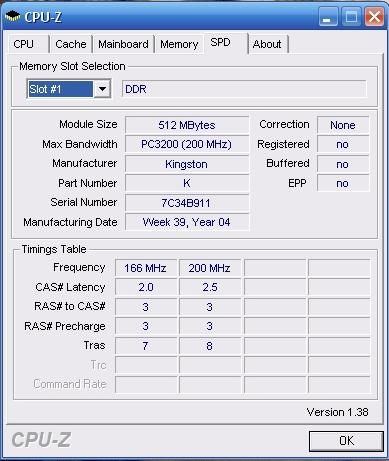Click the CPU-Z title bar text
389x461 pixels.
pyautogui.click(x=43, y=17)
